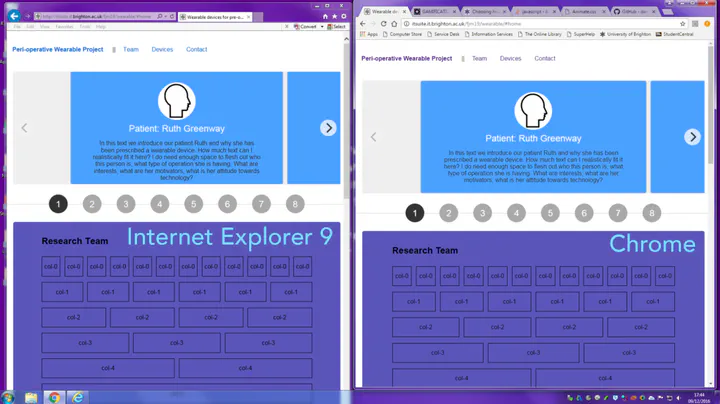Click Contact link in IE page navigation

[197, 49]
